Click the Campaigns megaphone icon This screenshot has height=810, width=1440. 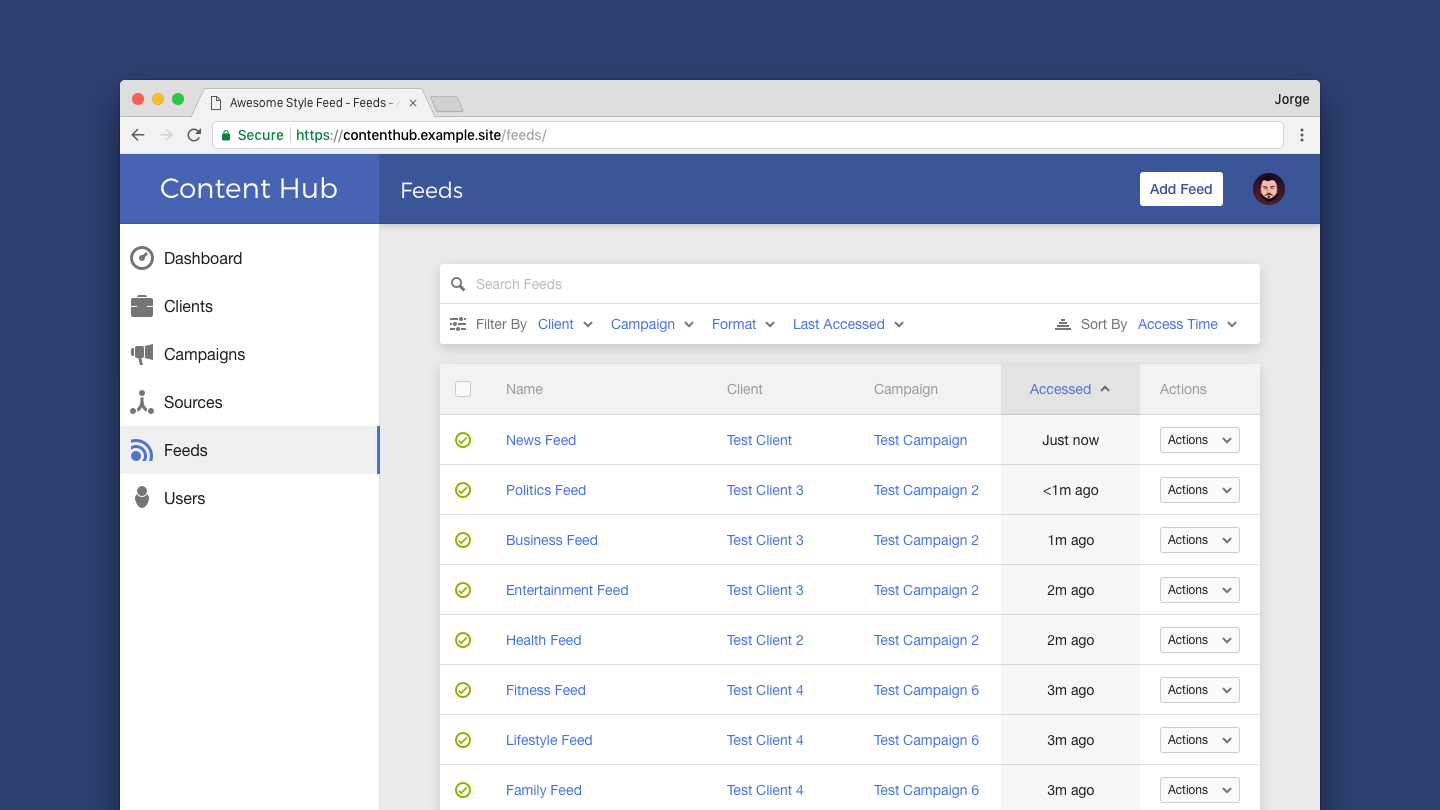pos(142,354)
